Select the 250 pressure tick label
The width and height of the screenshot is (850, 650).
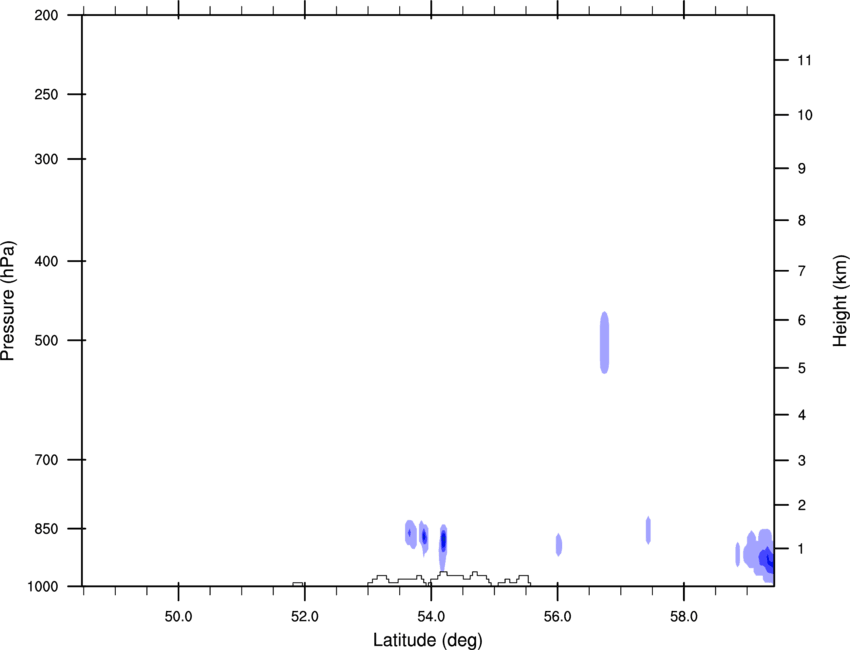(46, 94)
